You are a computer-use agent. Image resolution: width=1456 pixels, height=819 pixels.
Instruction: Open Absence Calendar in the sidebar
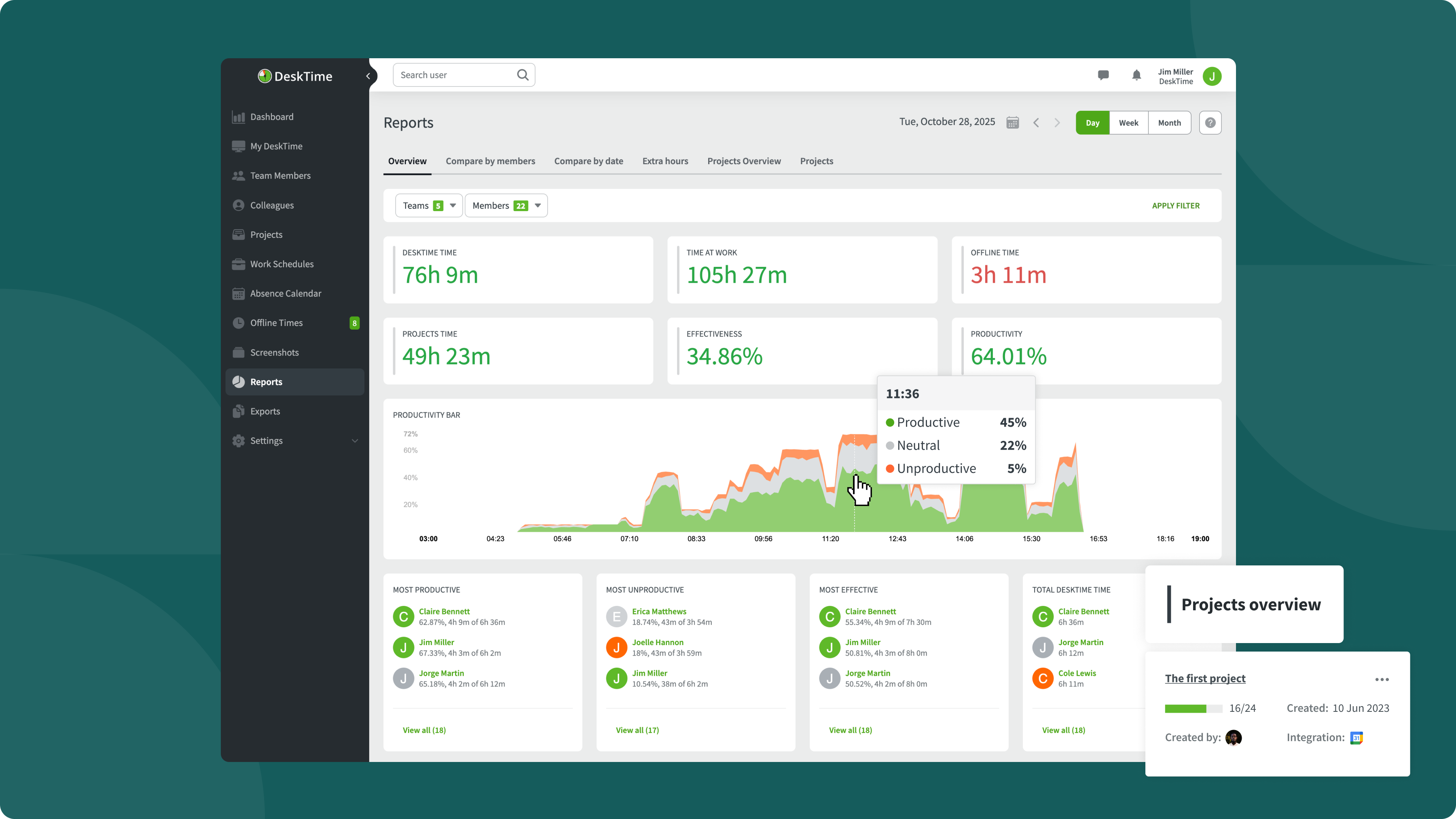pyautogui.click(x=286, y=293)
